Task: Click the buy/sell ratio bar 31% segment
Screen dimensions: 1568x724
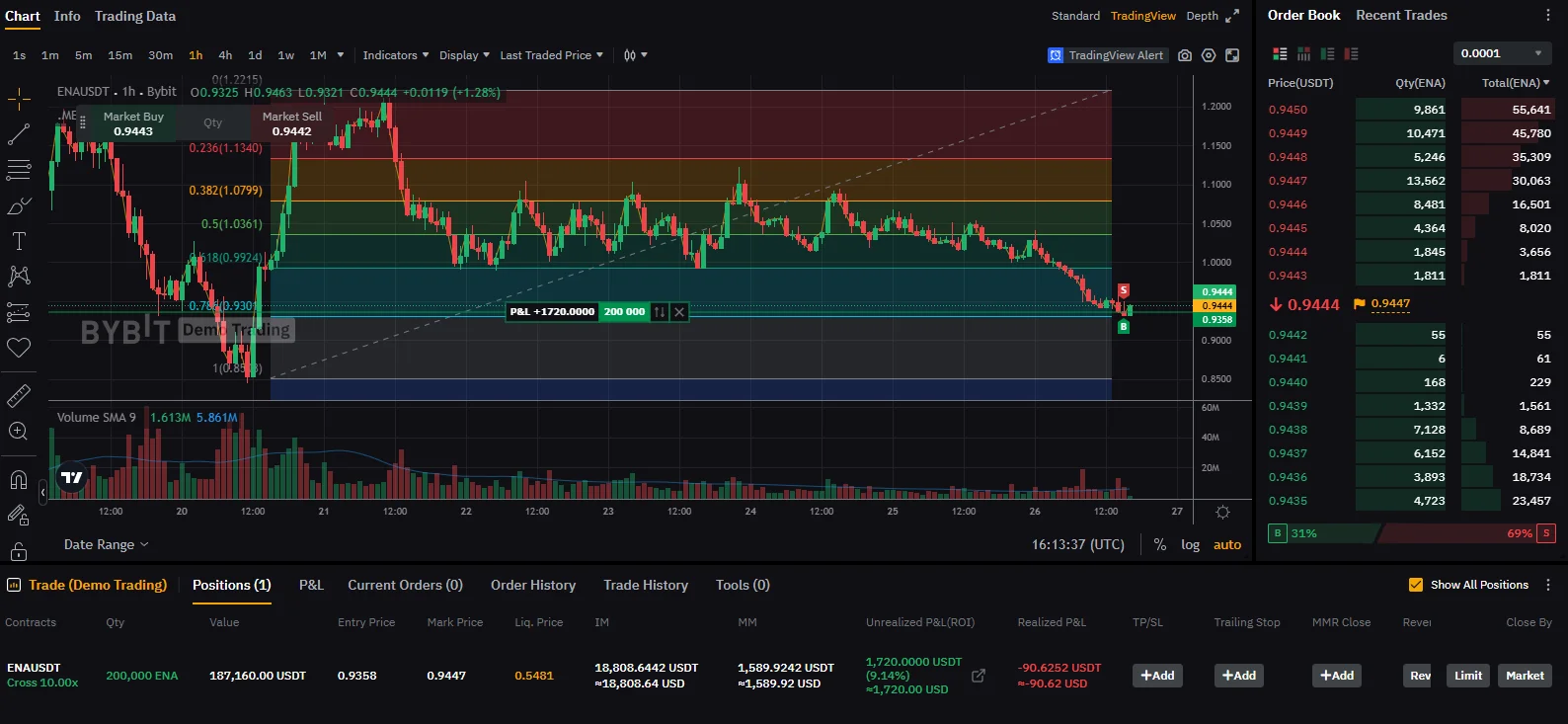Action: click(x=1323, y=533)
